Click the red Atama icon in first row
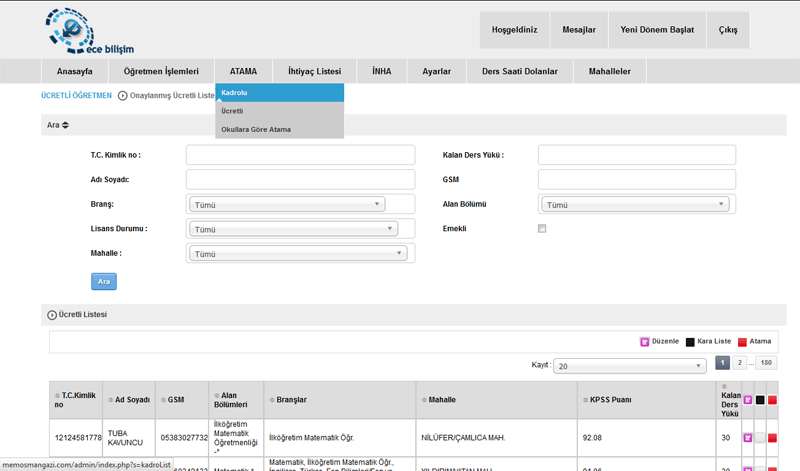 [x=772, y=437]
